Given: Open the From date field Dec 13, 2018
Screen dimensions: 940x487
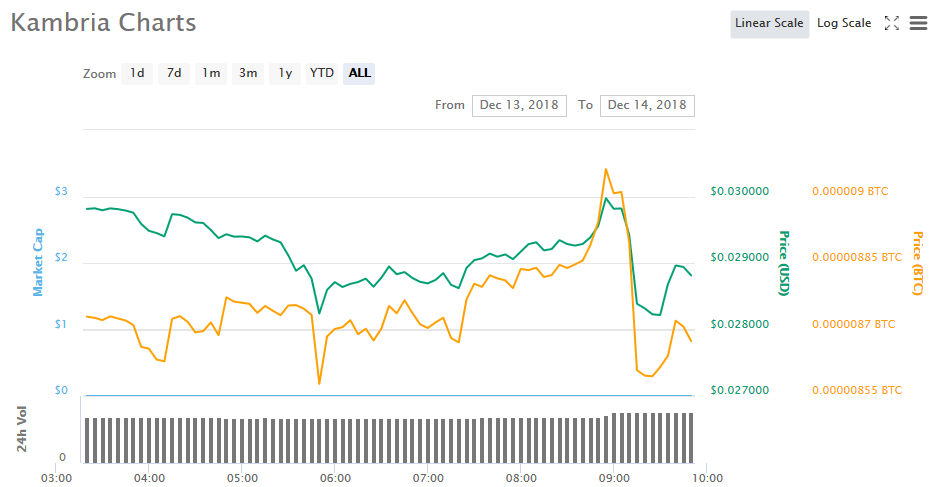Looking at the screenshot, I should (520, 105).
